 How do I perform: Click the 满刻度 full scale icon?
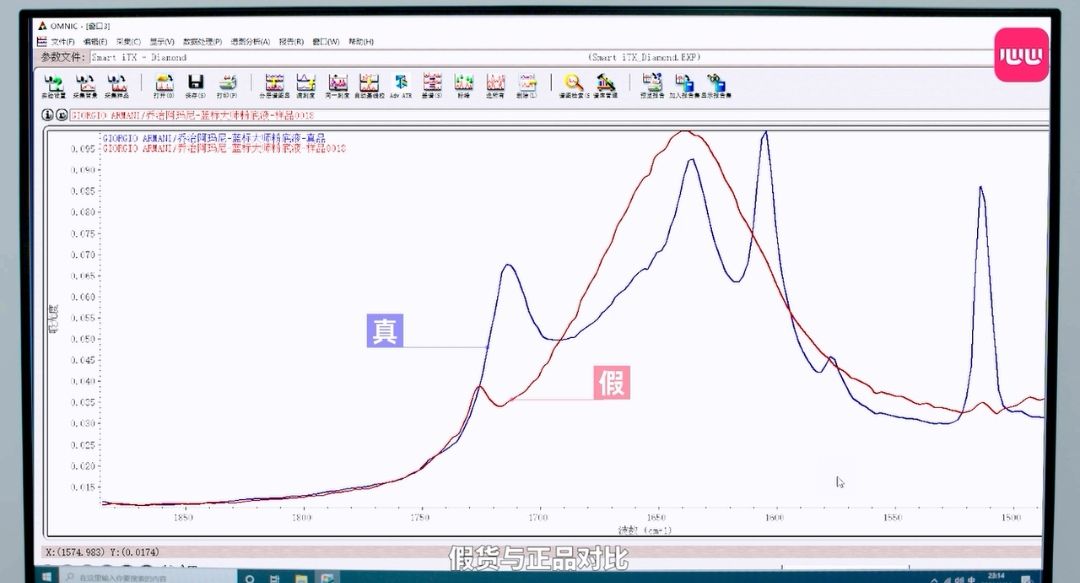click(306, 86)
